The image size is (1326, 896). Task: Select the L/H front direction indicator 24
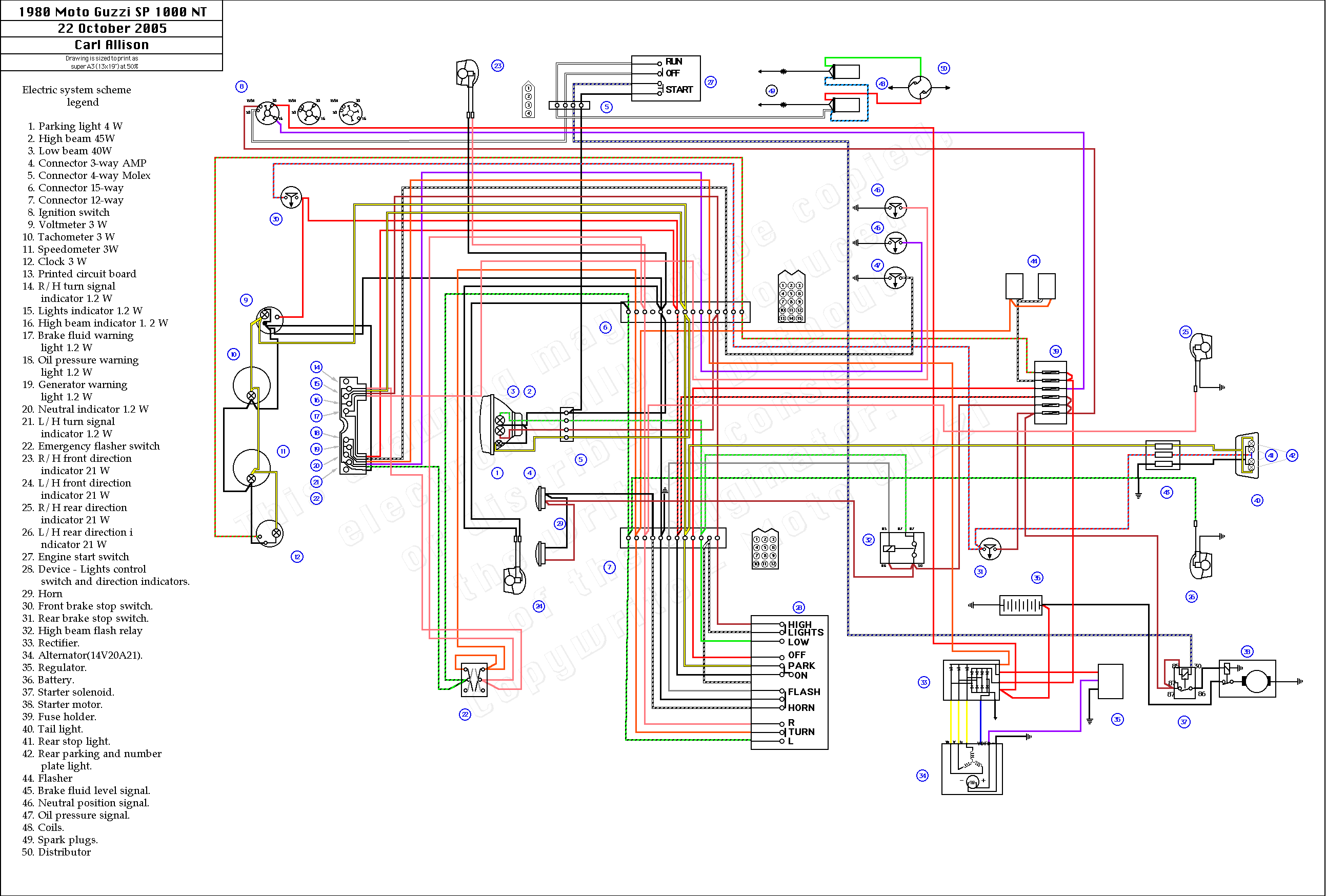point(514,580)
